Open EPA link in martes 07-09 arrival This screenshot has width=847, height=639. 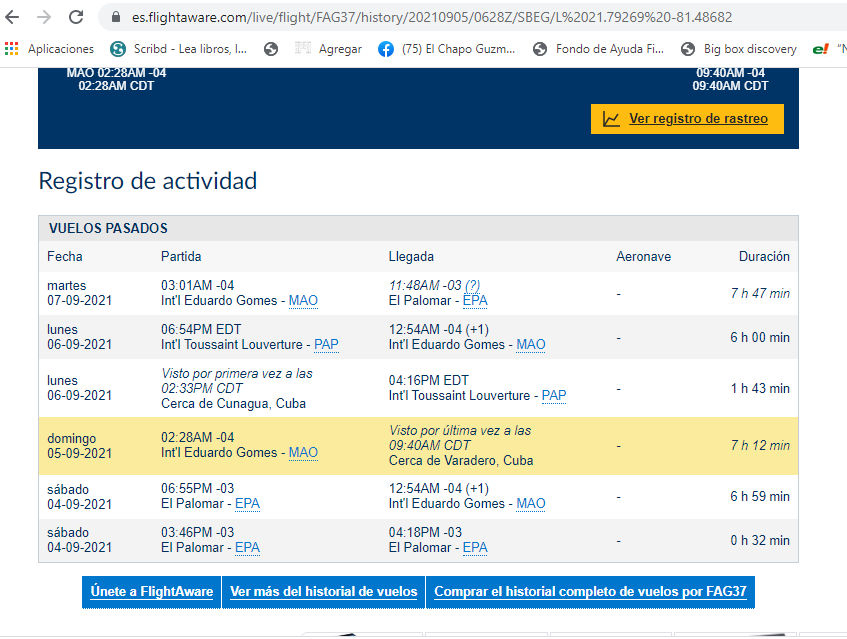pyautogui.click(x=475, y=300)
